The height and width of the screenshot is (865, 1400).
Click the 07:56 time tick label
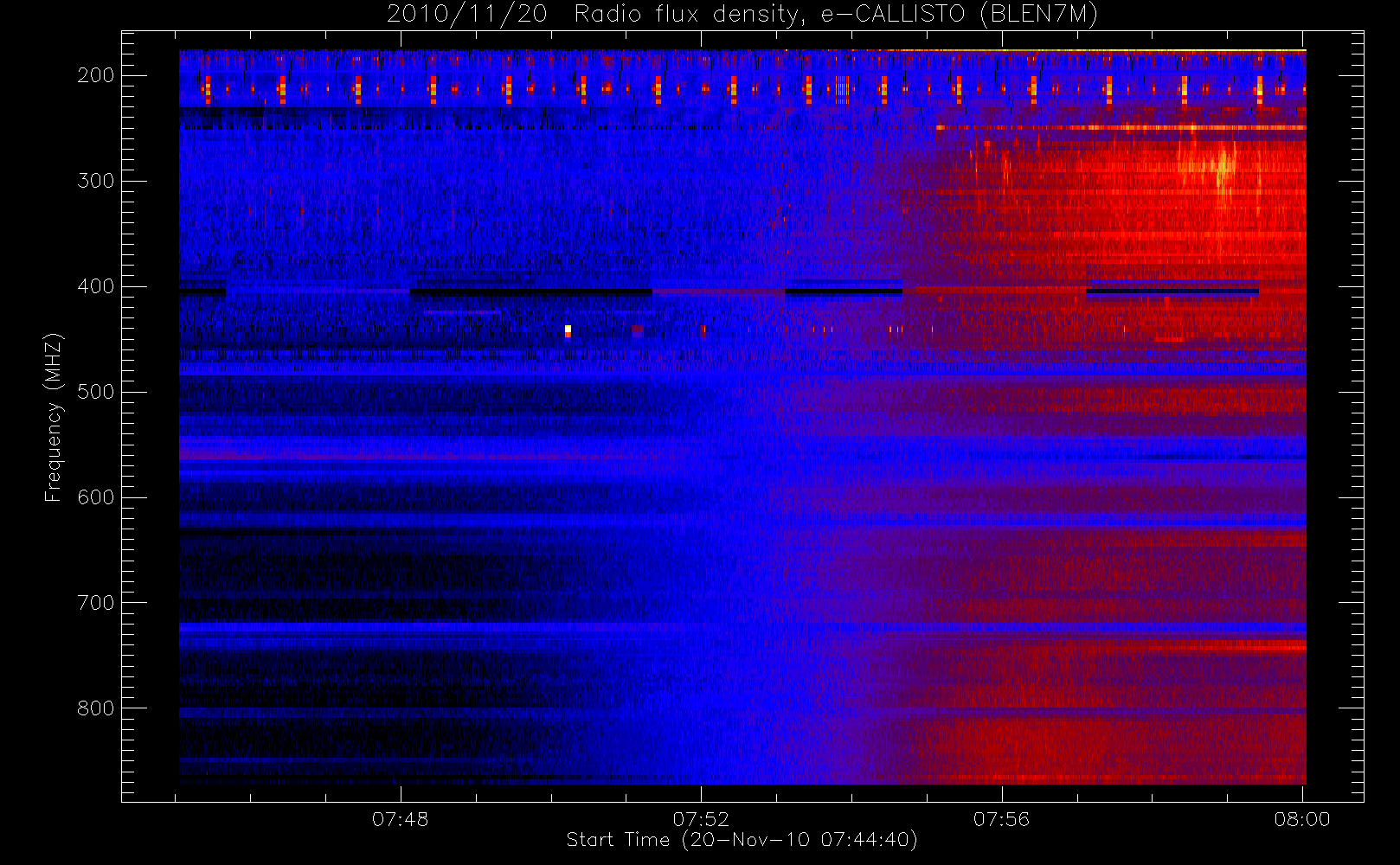[x=1002, y=819]
